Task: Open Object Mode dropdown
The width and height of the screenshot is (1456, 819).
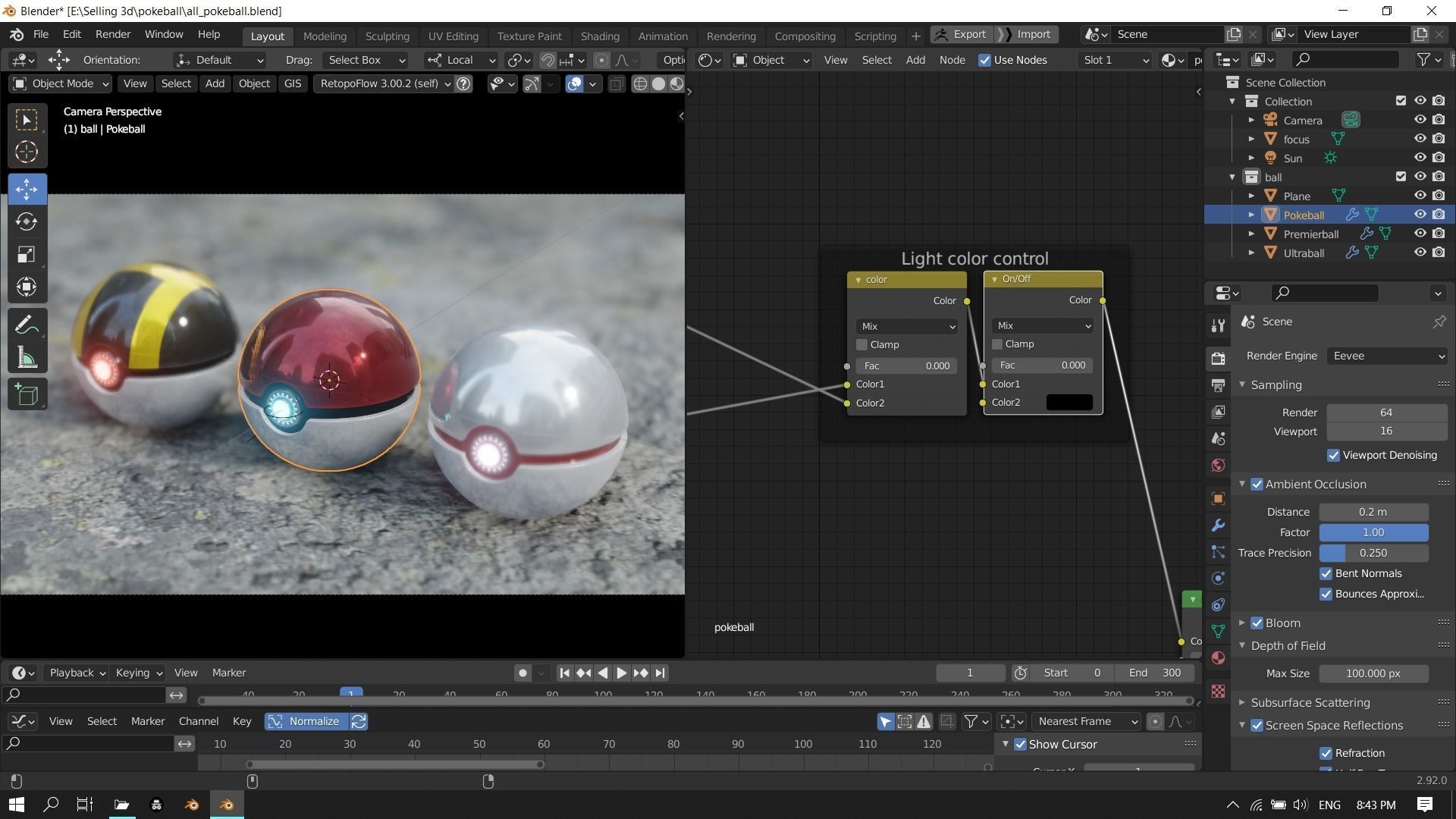Action: (x=61, y=83)
